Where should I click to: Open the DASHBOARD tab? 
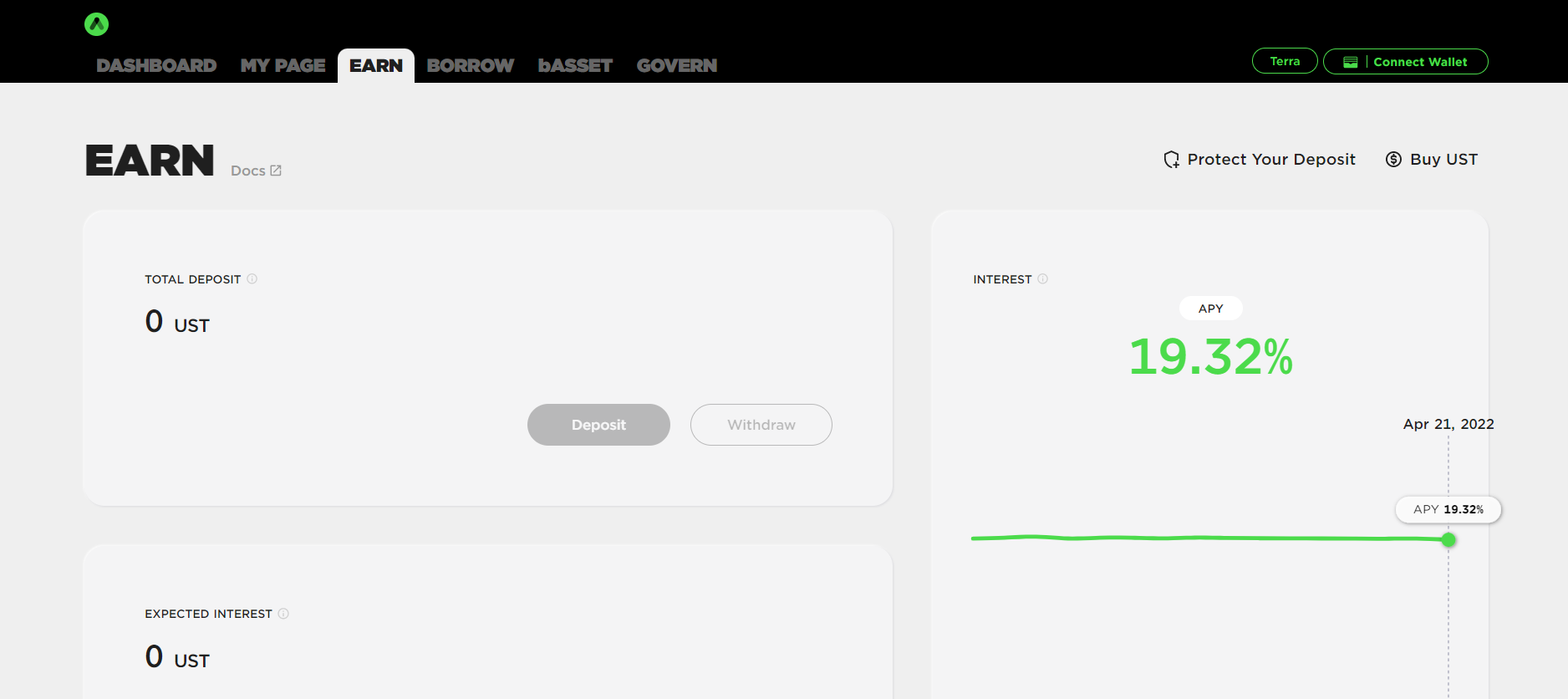[x=156, y=65]
